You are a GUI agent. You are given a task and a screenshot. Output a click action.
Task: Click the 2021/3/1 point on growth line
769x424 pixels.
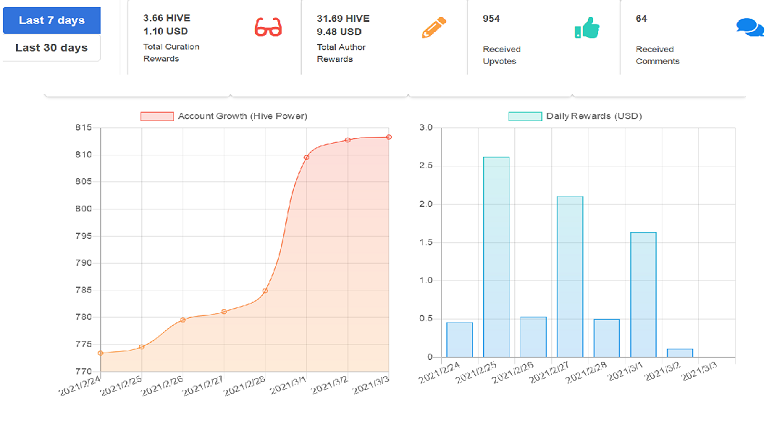[x=307, y=158]
